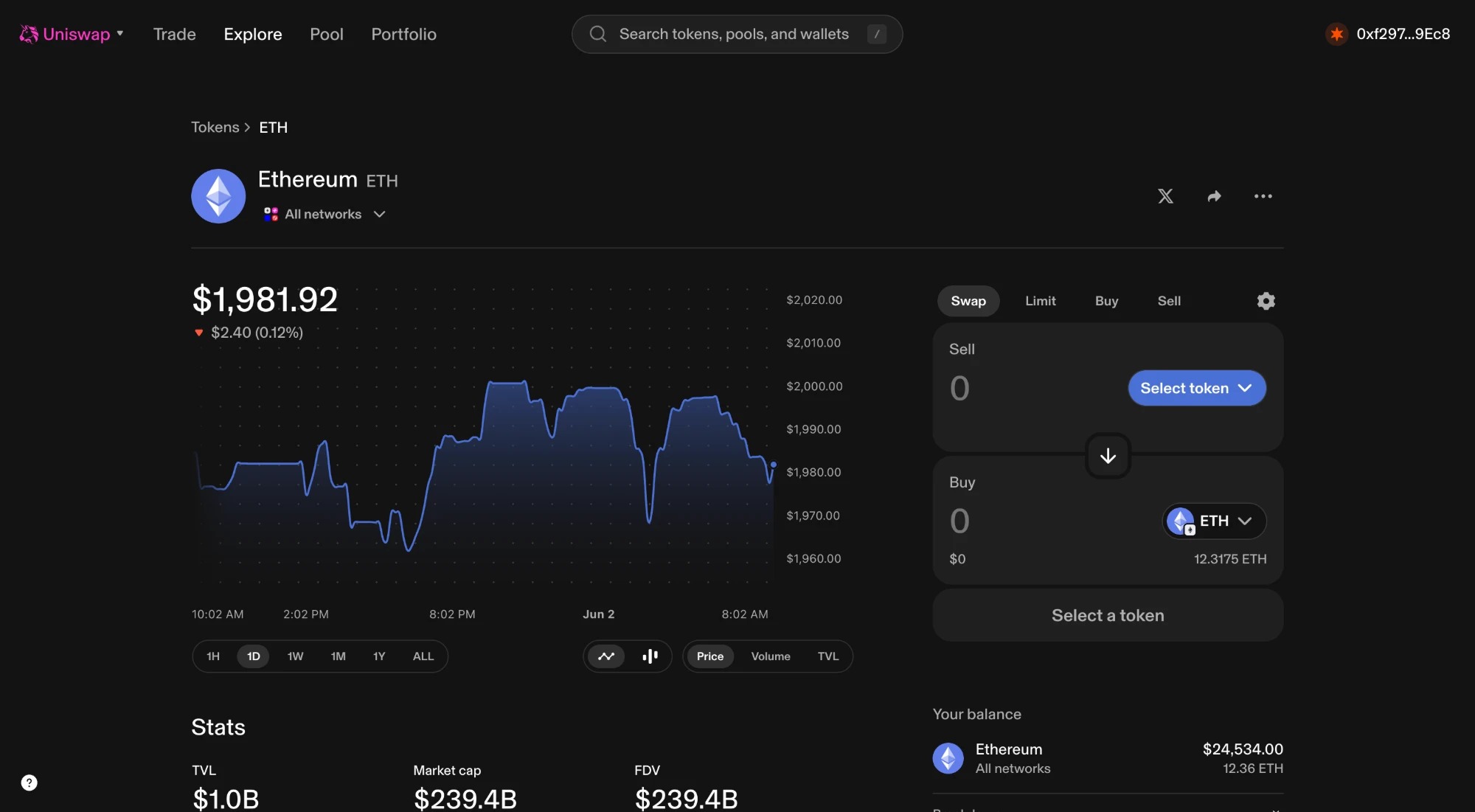This screenshot has height=812, width=1475.
Task: Click the magnifier search icon
Action: (598, 34)
